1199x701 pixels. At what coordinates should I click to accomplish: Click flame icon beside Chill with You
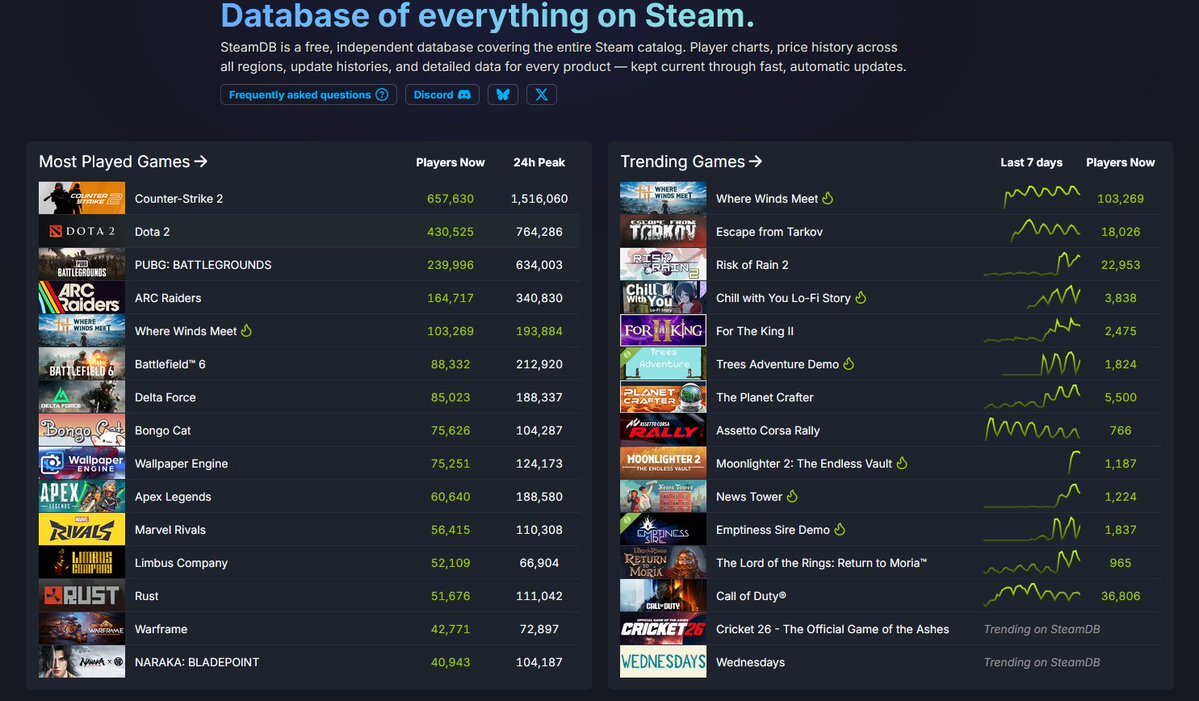pos(861,298)
